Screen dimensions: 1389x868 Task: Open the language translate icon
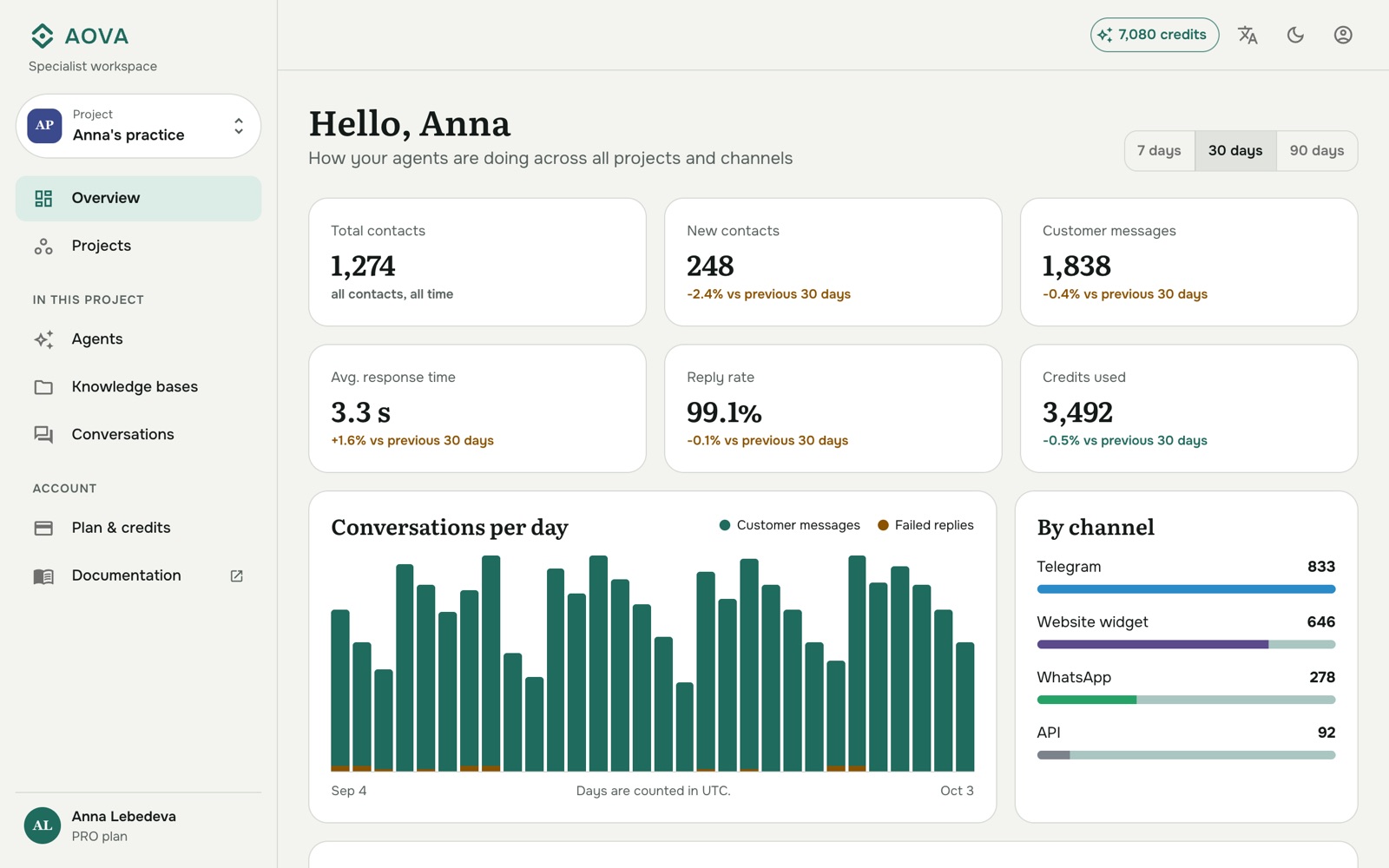tap(1247, 35)
